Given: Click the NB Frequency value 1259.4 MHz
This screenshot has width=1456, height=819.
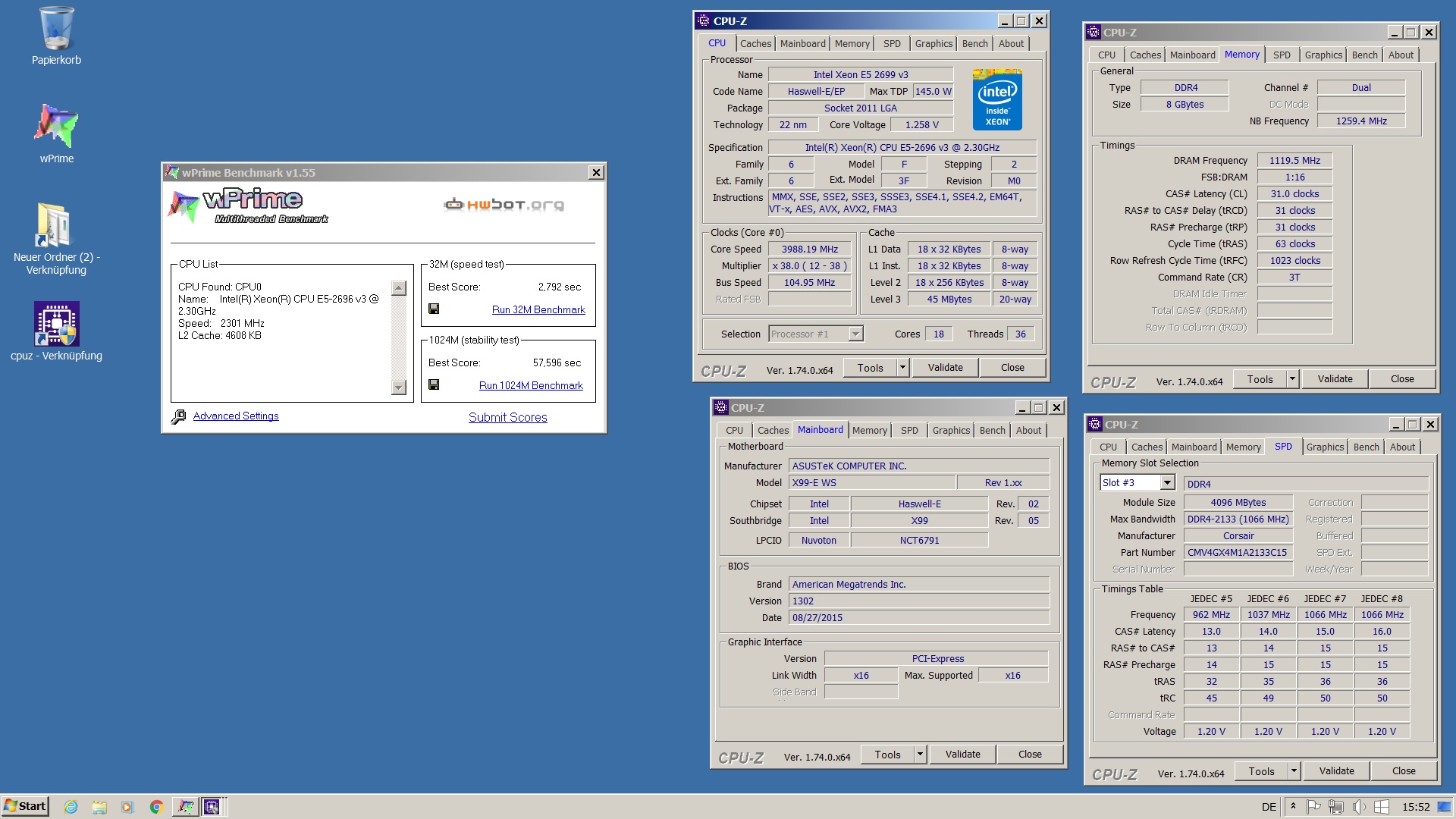Looking at the screenshot, I should 1361,121.
